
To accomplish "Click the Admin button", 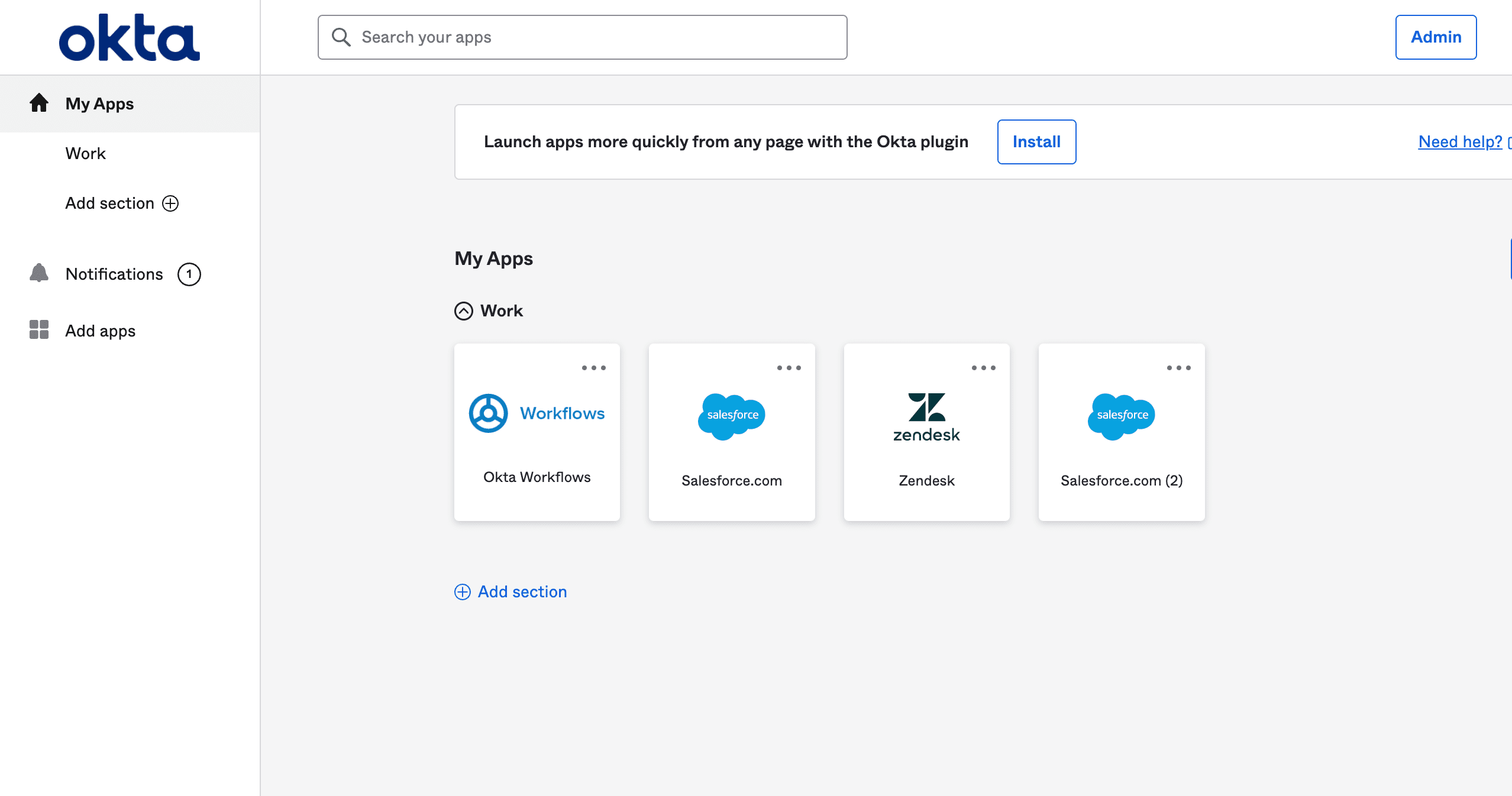I will [x=1436, y=37].
